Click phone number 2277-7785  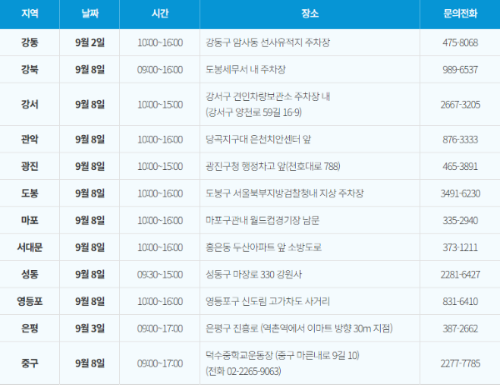[460, 363]
